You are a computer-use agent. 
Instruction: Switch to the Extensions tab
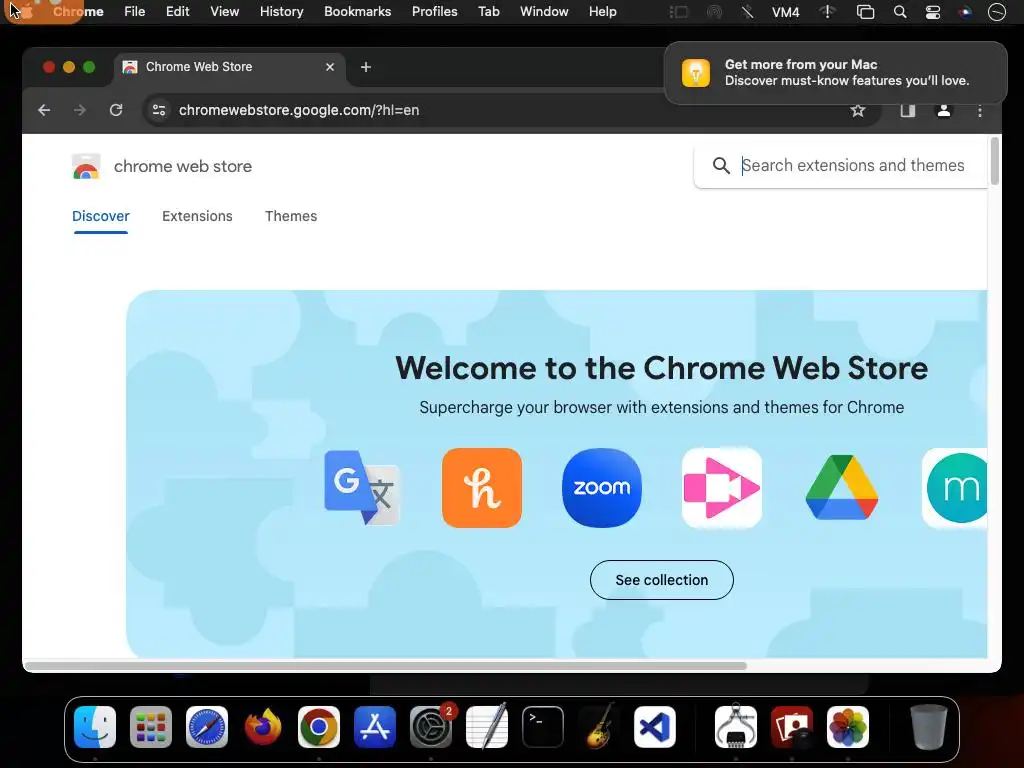click(197, 216)
